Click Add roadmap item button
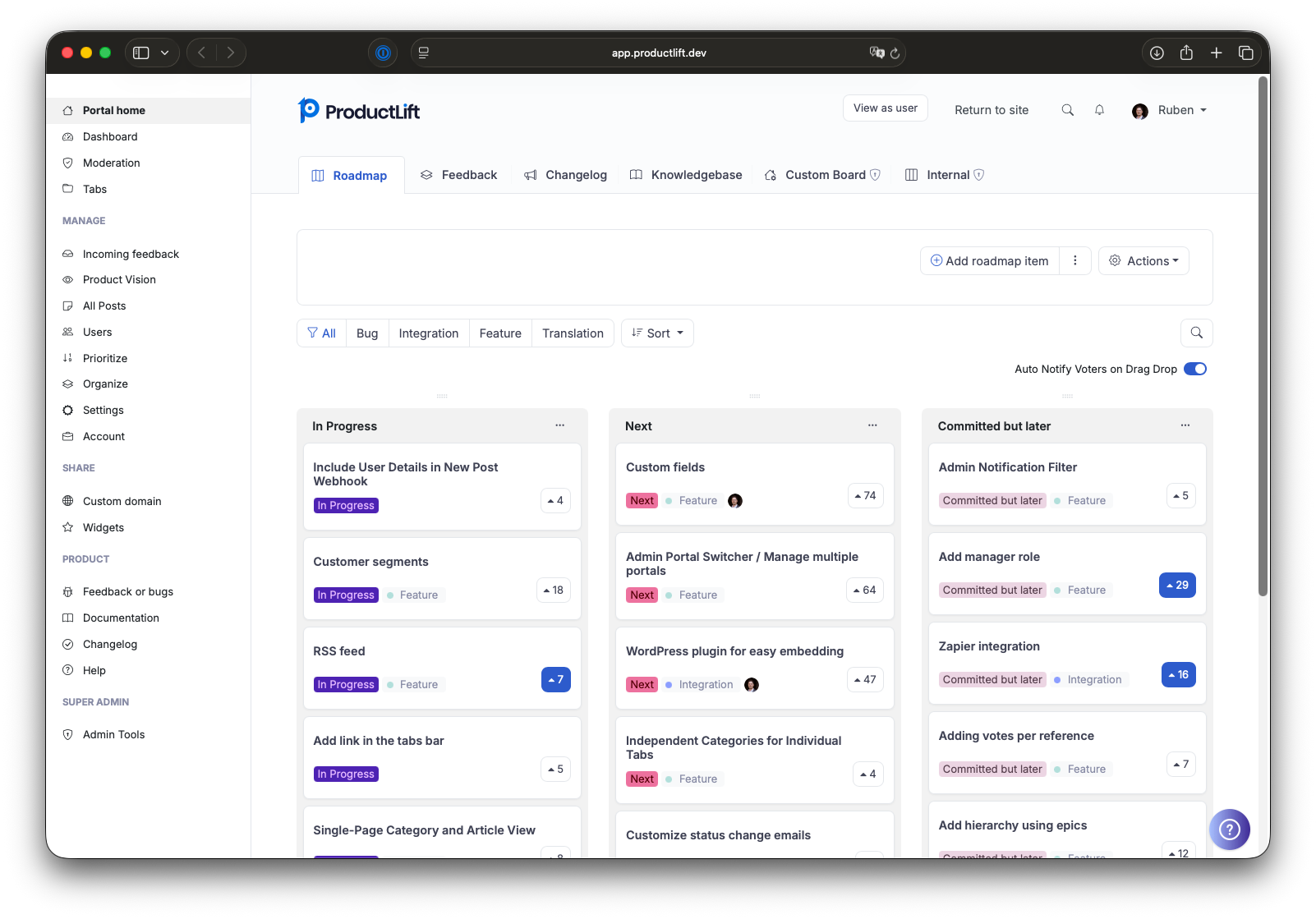 click(x=990, y=260)
